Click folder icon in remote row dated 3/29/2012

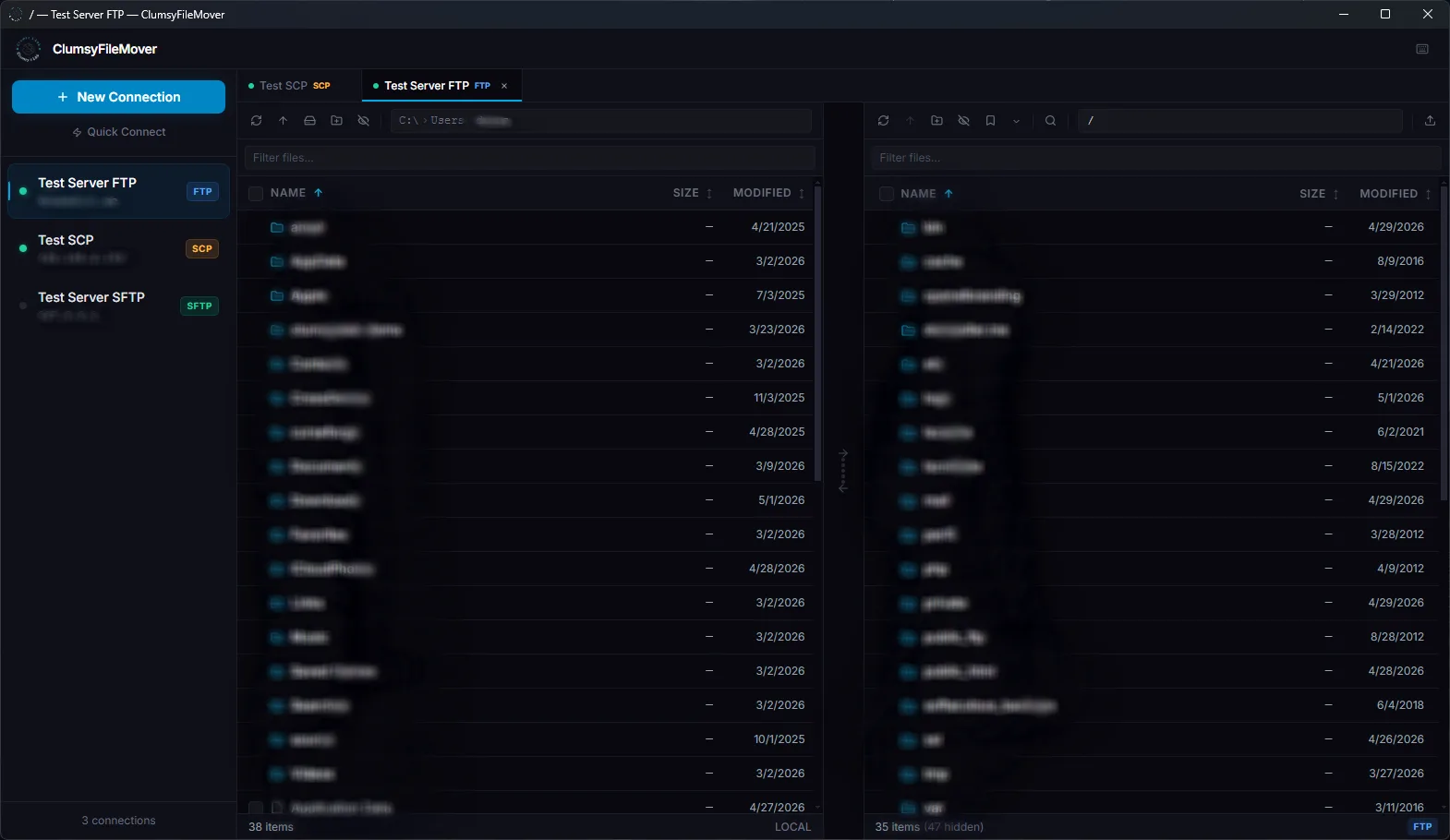pos(908,295)
